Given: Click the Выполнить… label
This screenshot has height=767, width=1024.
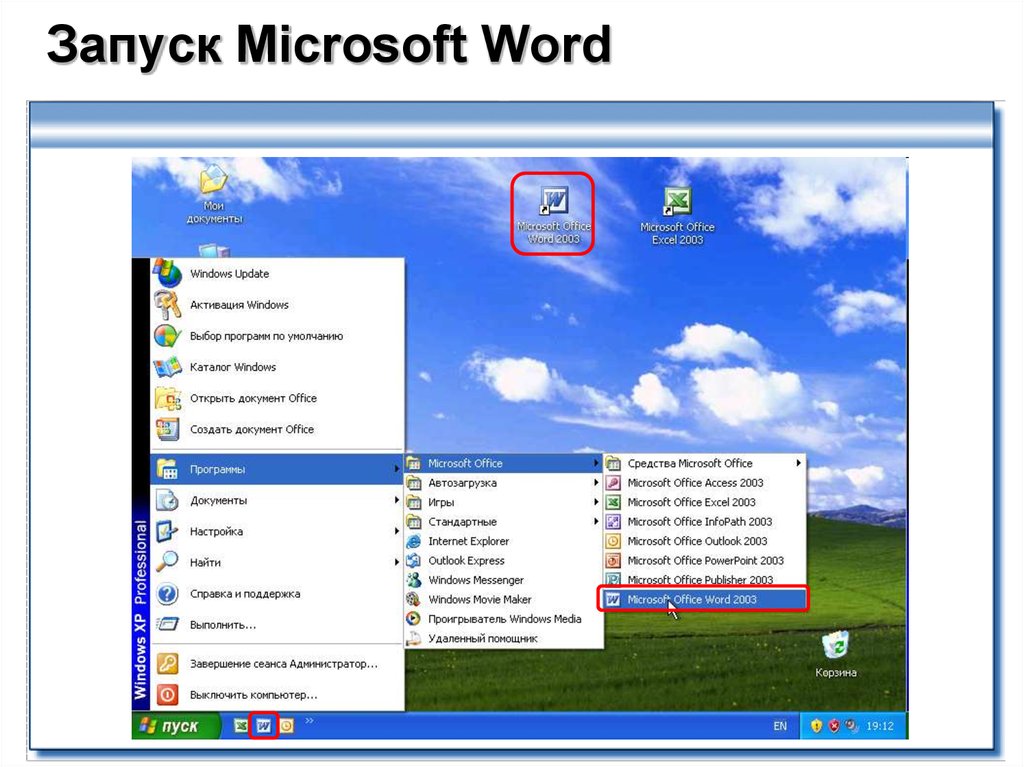Looking at the screenshot, I should (x=223, y=625).
